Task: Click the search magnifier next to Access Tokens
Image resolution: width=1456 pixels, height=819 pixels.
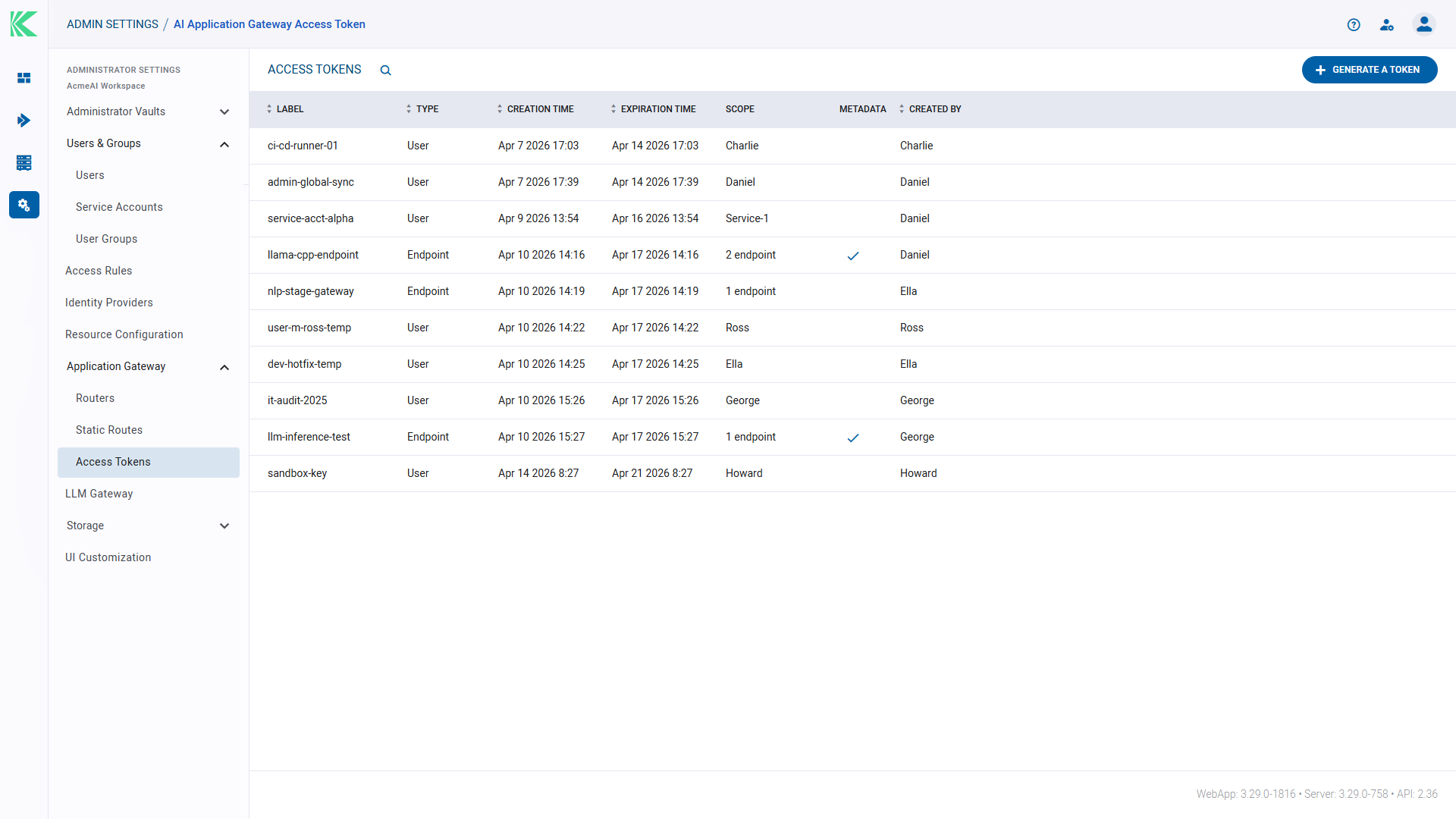Action: tap(385, 70)
